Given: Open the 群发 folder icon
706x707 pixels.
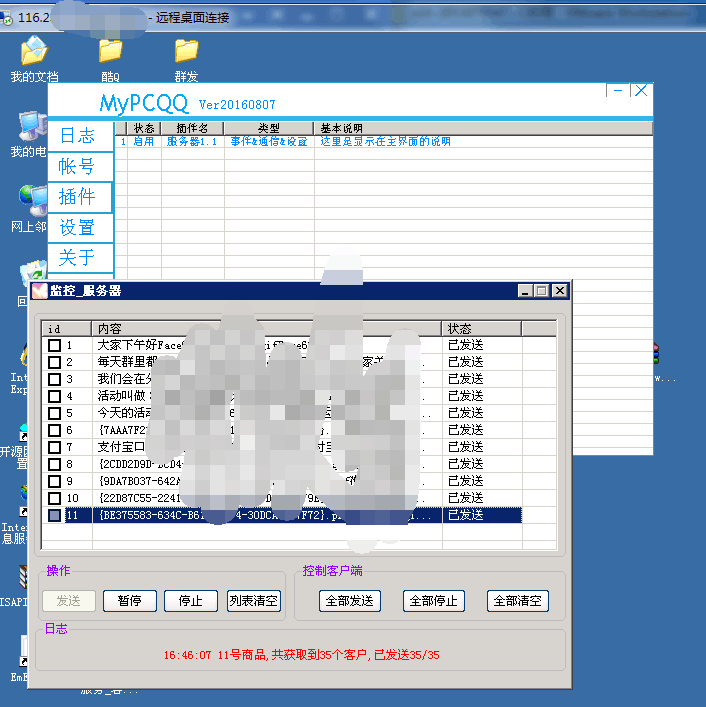Looking at the screenshot, I should pyautogui.click(x=186, y=52).
